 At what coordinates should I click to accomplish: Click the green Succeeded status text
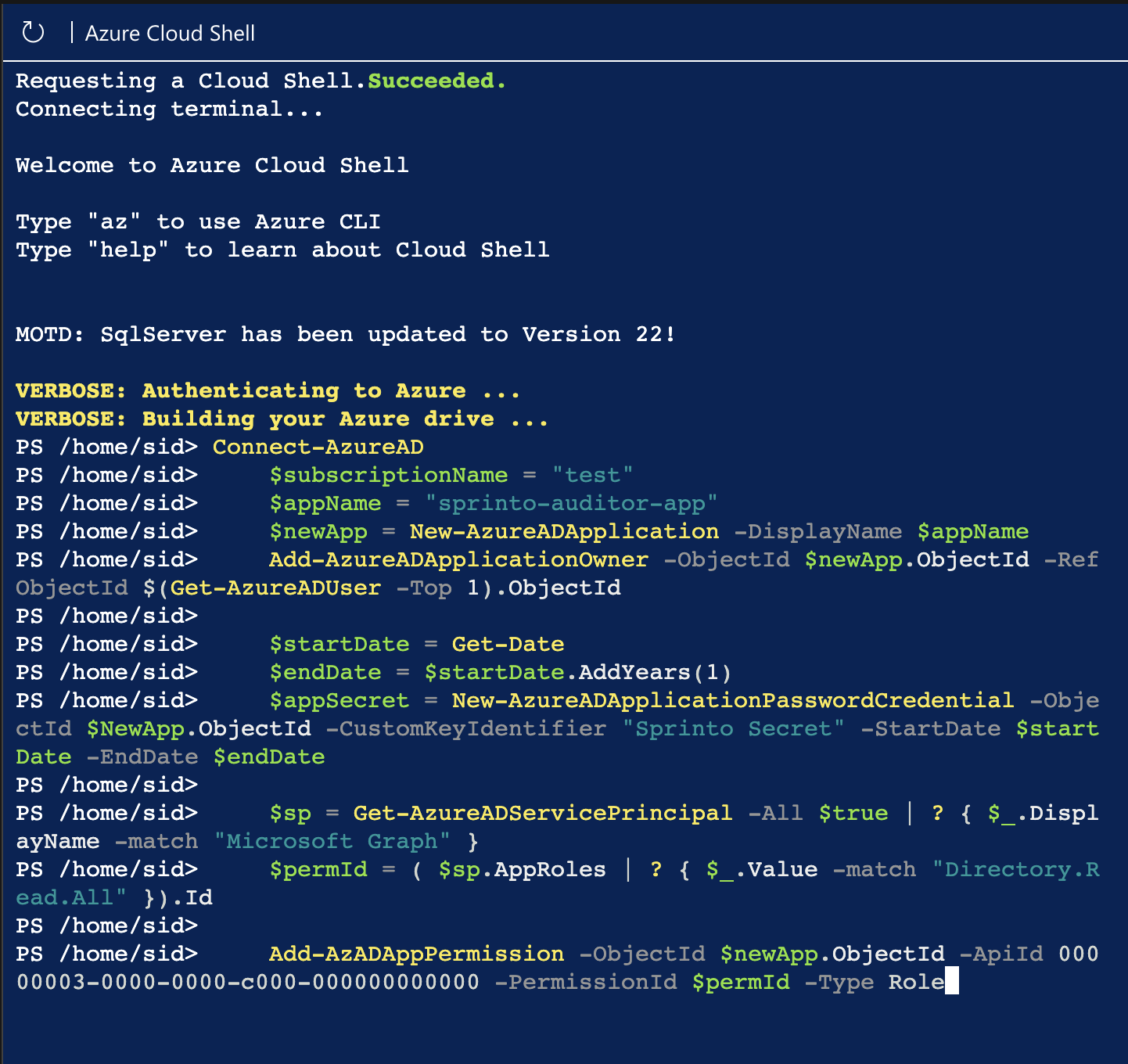tap(436, 81)
